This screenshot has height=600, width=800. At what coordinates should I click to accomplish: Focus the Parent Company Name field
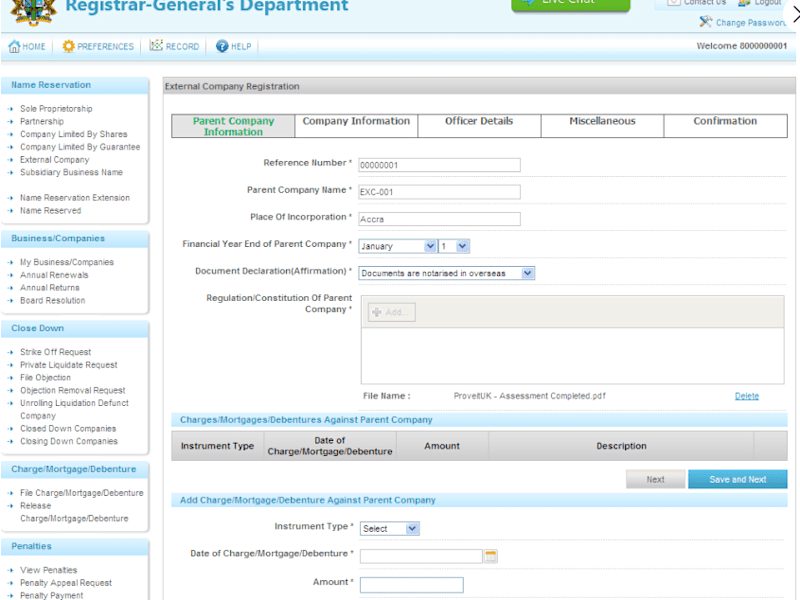pyautogui.click(x=439, y=192)
